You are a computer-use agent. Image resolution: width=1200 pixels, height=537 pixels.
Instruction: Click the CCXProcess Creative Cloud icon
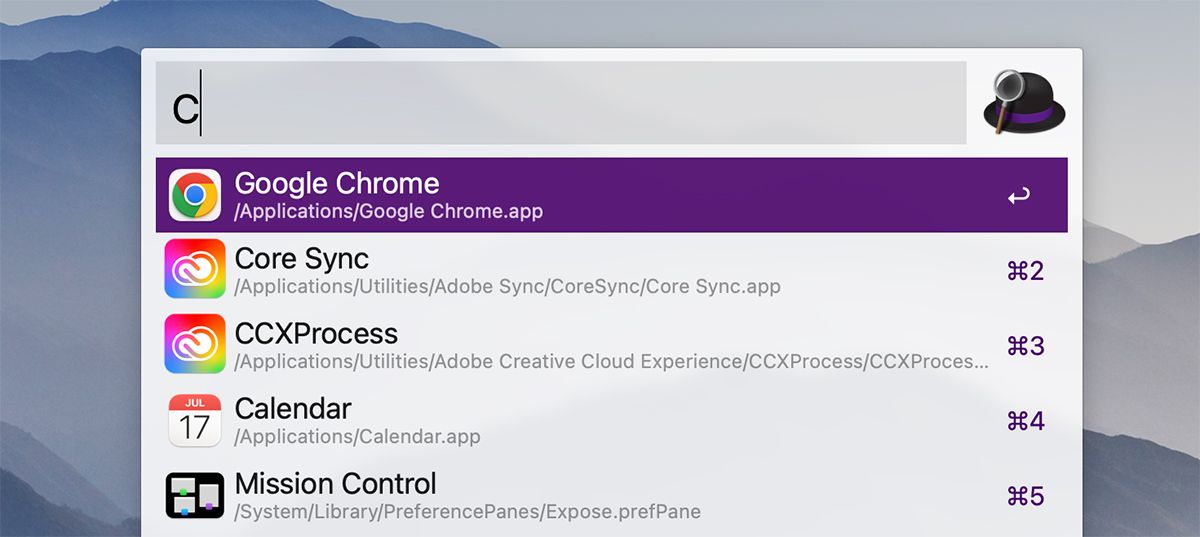click(195, 344)
